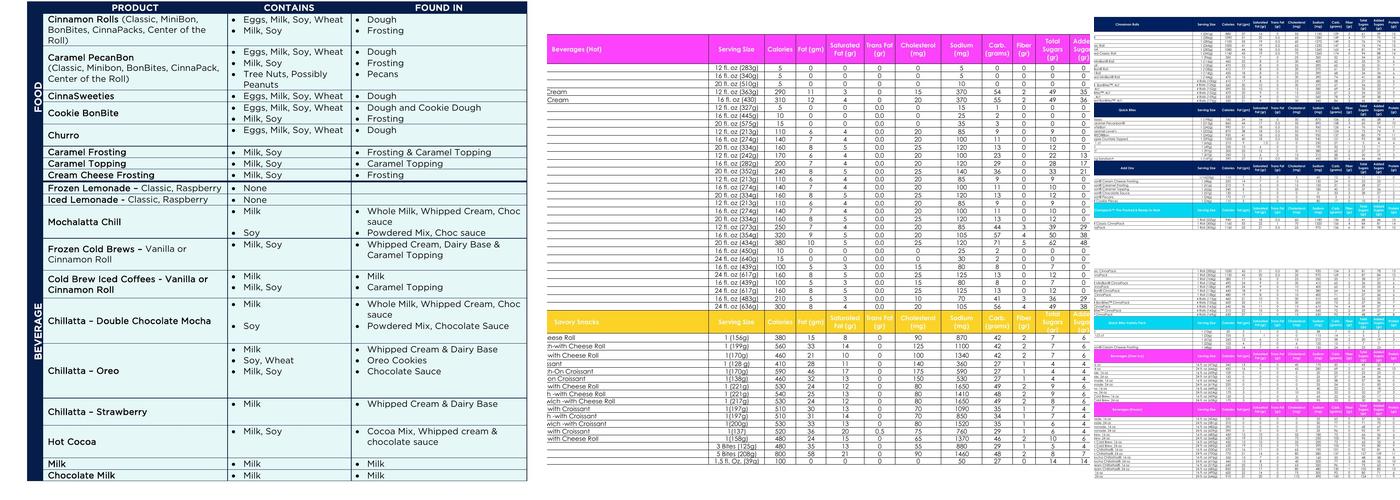This screenshot has width=1400, height=500.
Task: Select the vertical FOOD section label
Action: 36,97
